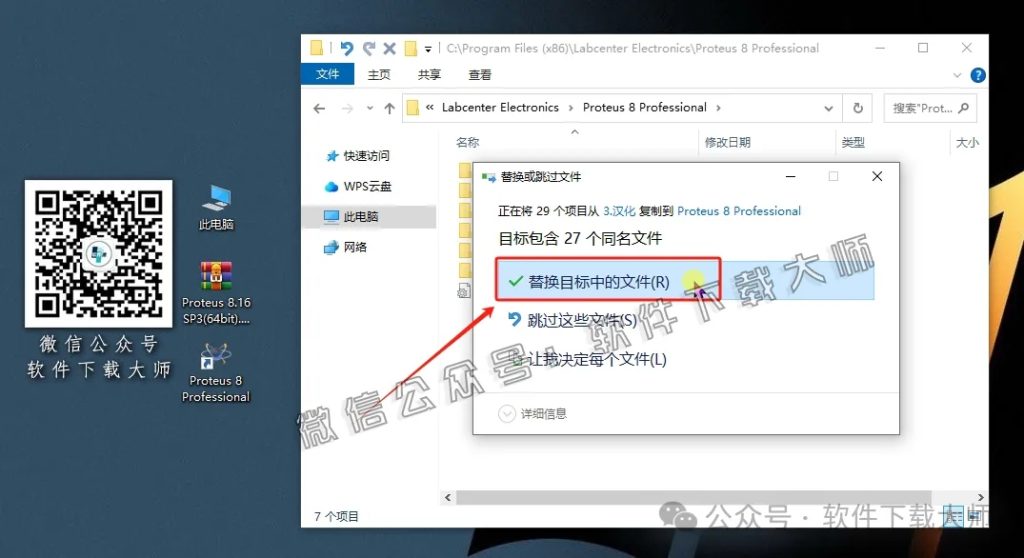Refresh the folder view
The width and height of the screenshot is (1024, 558).
[858, 108]
